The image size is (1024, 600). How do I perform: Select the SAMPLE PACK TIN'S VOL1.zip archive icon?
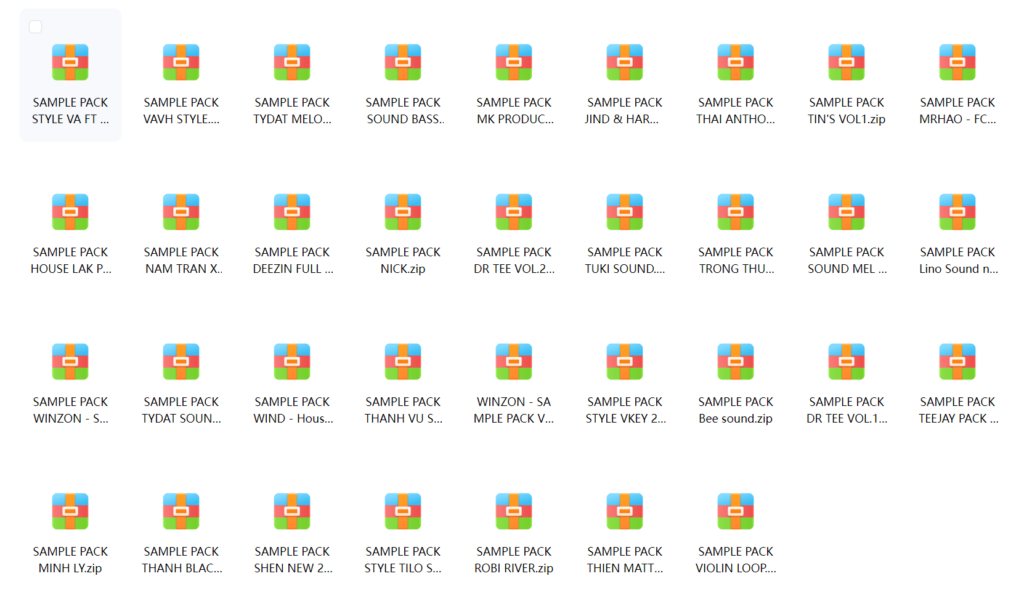coord(846,62)
